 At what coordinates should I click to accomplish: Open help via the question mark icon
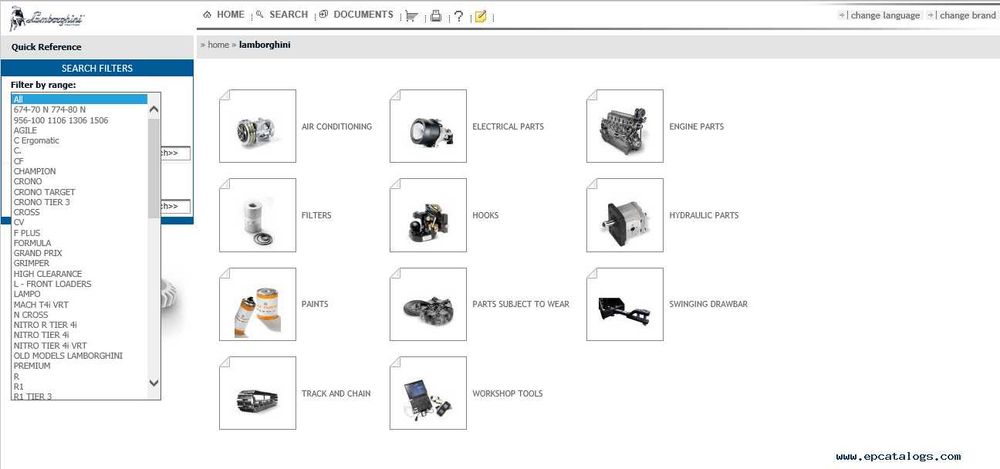[x=458, y=17]
